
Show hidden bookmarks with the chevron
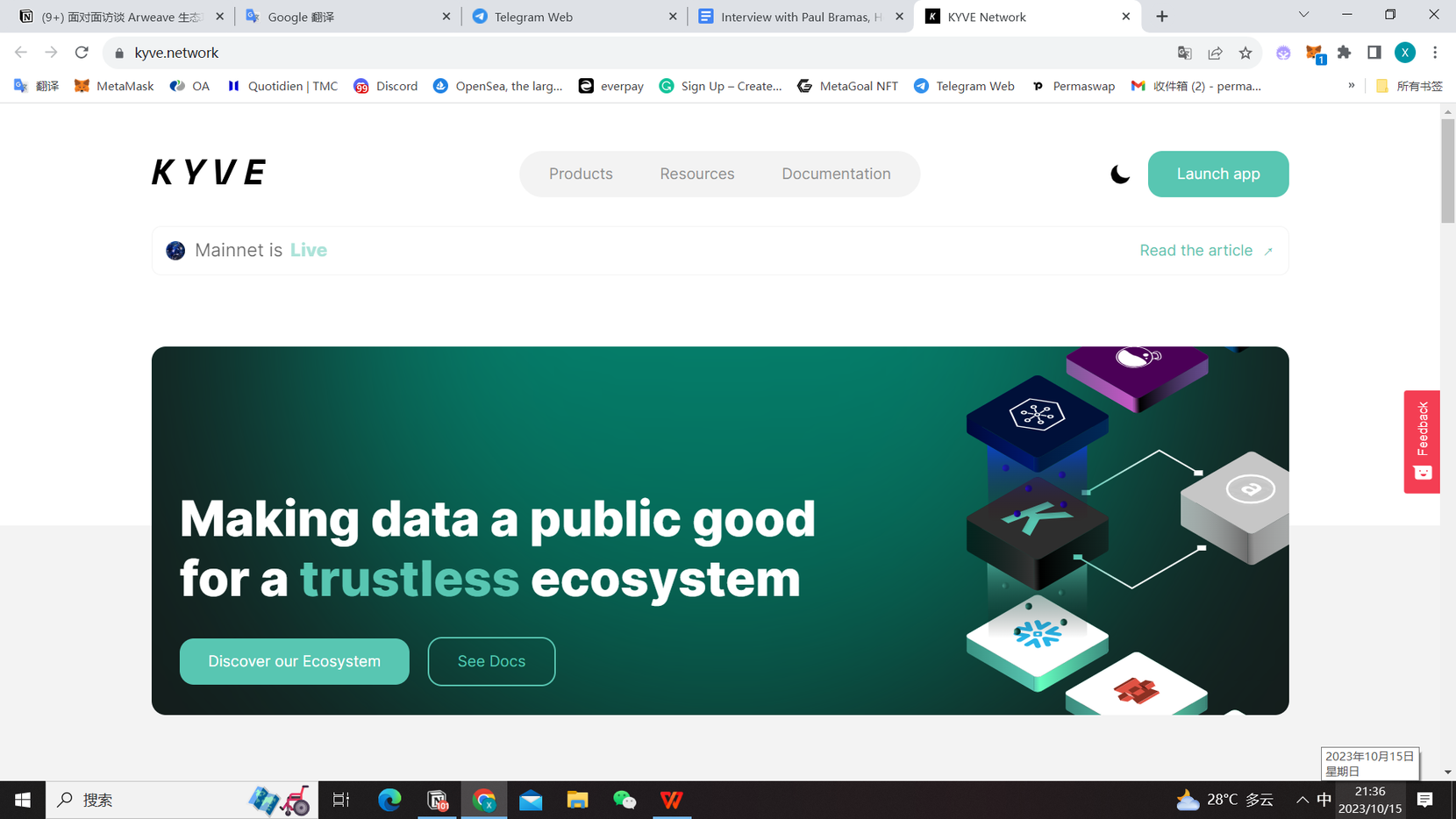[1351, 86]
